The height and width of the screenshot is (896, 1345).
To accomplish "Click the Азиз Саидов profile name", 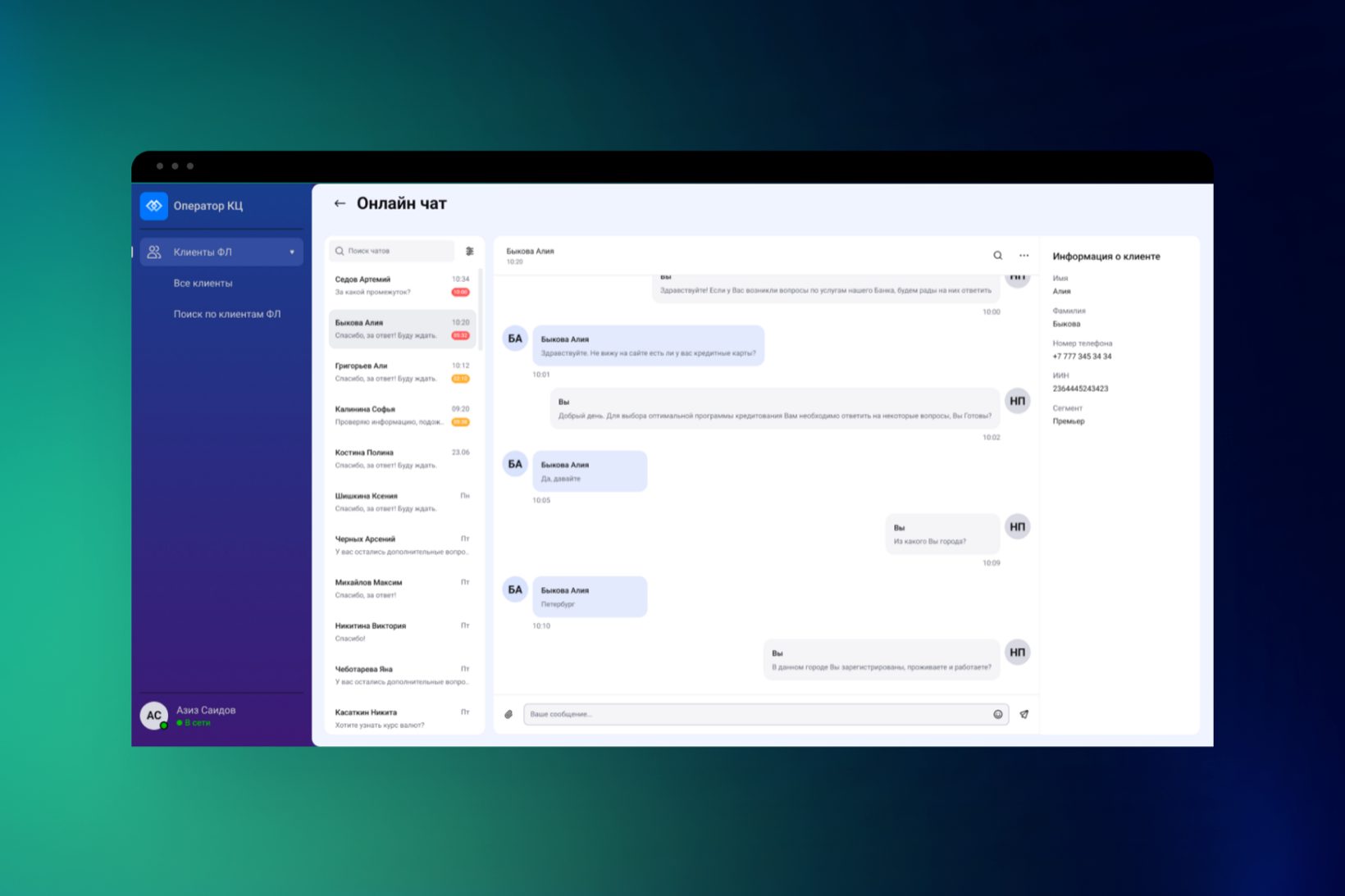I will click(x=206, y=710).
